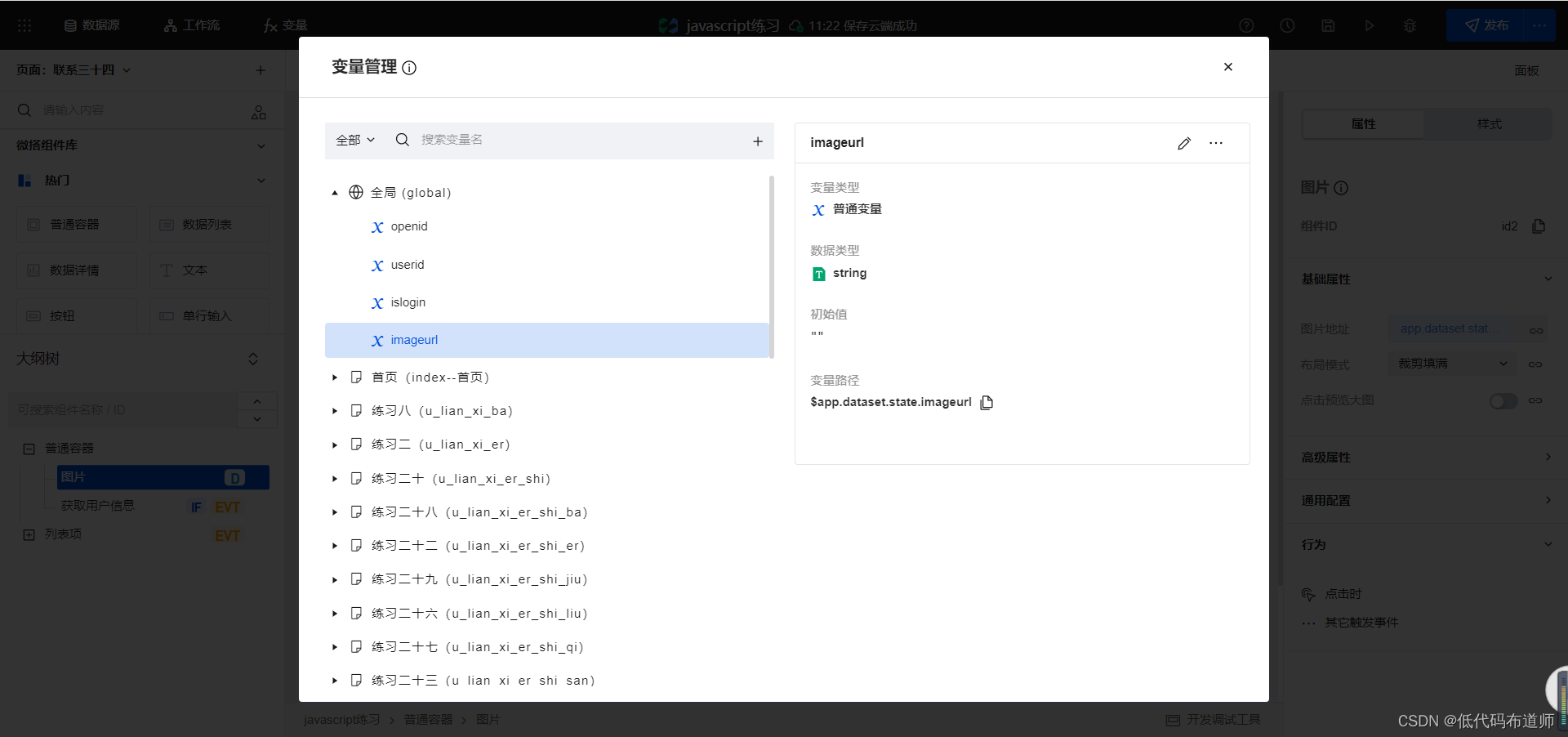This screenshot has width=1568, height=737.
Task: Collapse the 全局 (global) tree node
Action: pos(335,193)
